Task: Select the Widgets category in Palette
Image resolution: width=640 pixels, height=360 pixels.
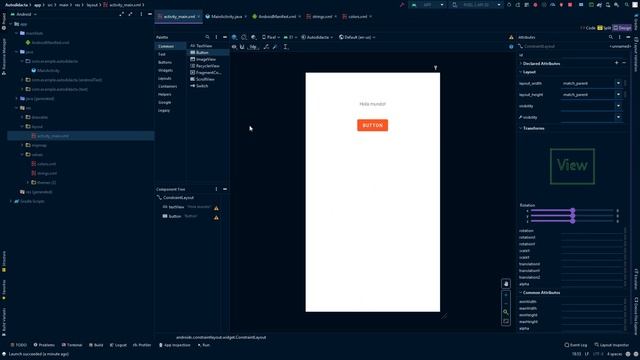Action: coord(165,70)
